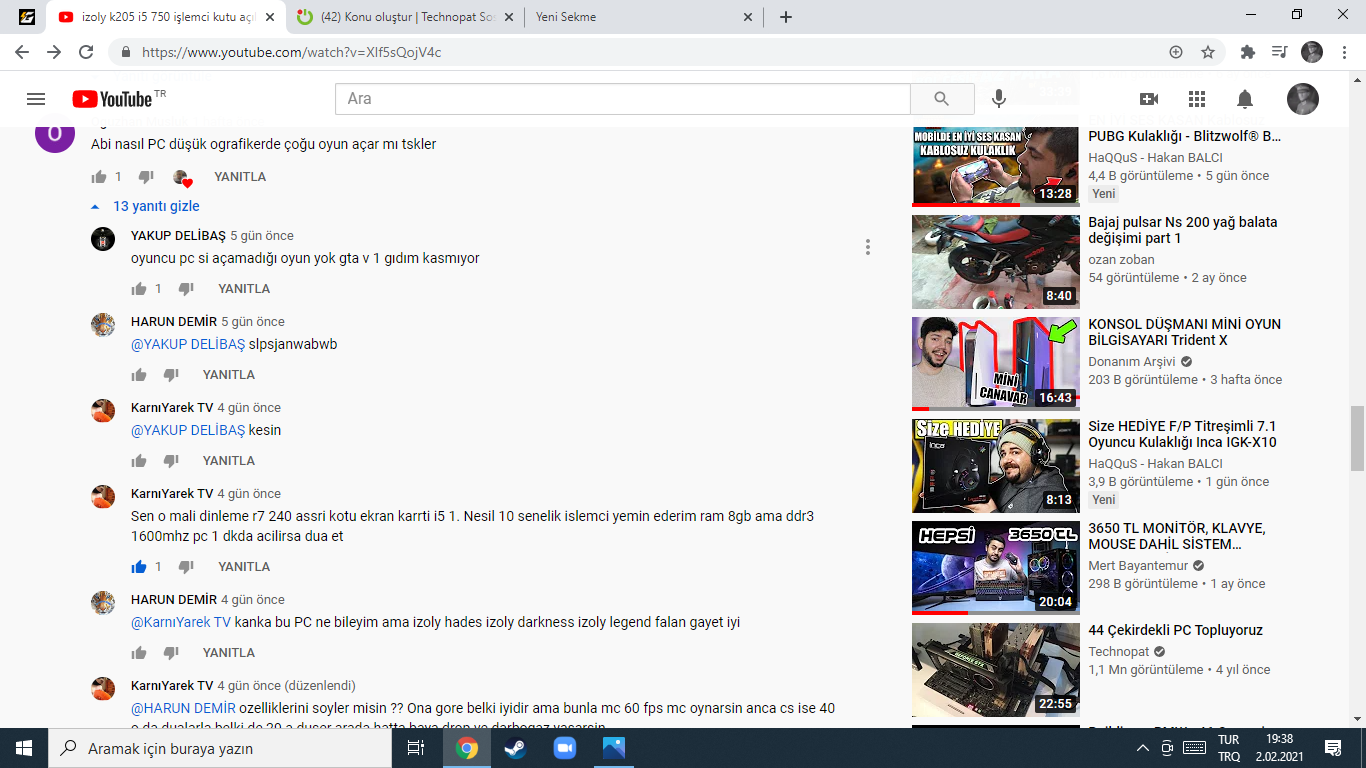Open the create video camera icon
Screen dimensions: 1366x768
tap(1149, 99)
